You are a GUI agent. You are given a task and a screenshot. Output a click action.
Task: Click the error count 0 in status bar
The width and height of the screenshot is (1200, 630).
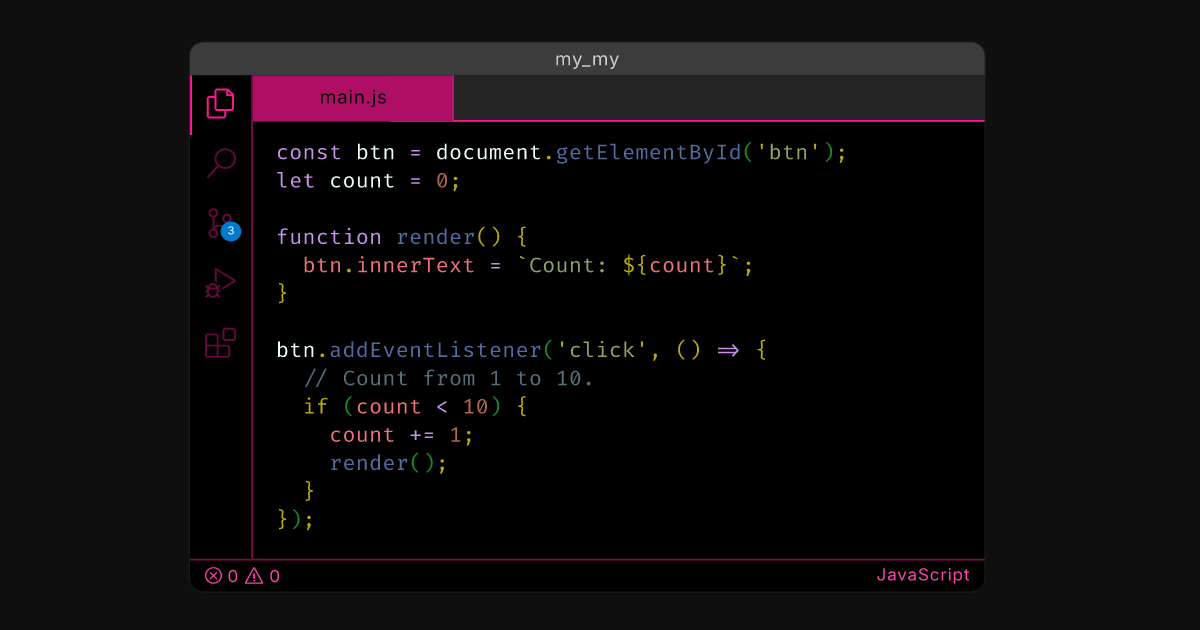(x=233, y=576)
